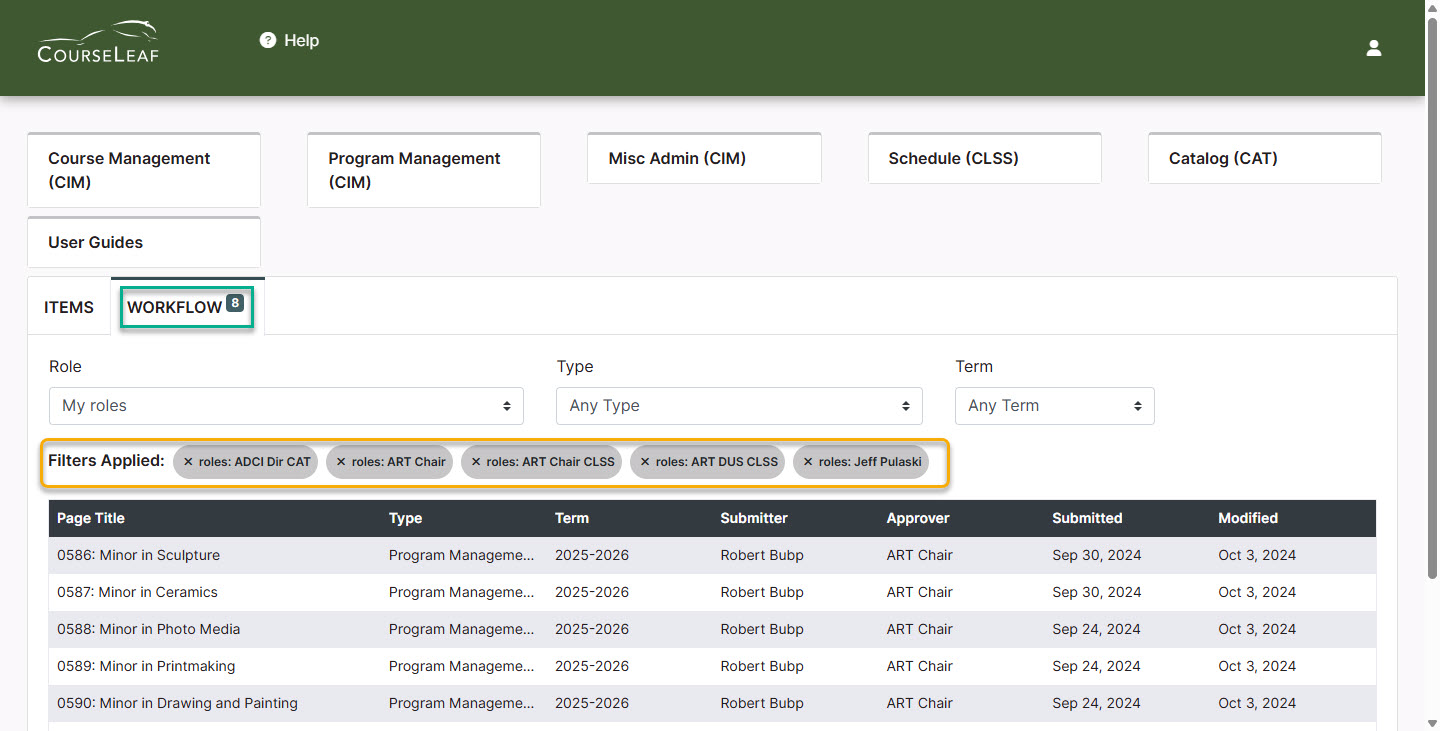
Task: Open the Help question mark icon
Action: pos(267,40)
